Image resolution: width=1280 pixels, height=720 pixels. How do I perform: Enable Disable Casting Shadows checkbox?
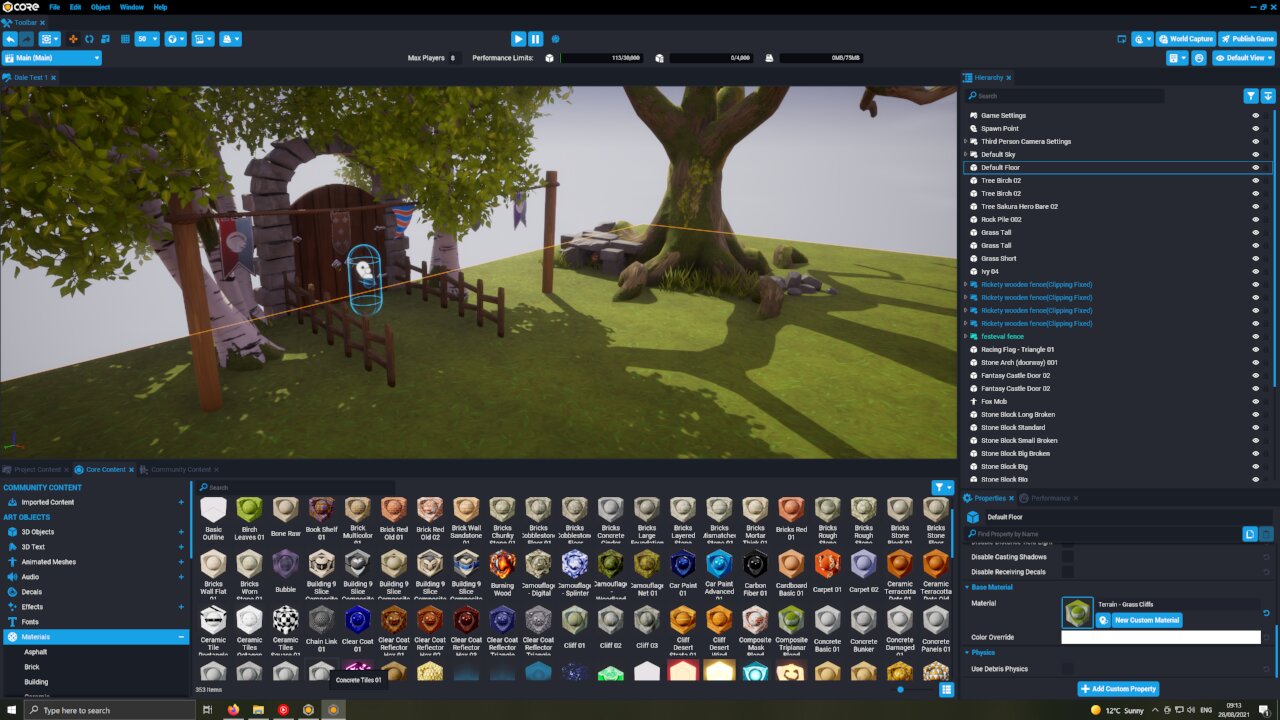1067,557
